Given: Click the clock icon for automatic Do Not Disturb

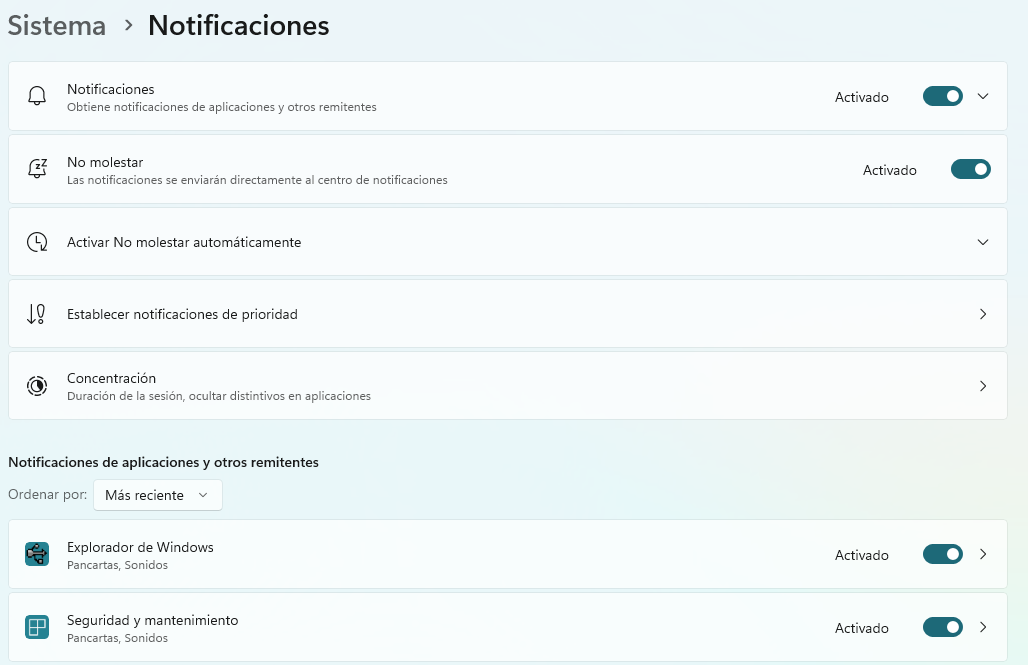Looking at the screenshot, I should pyautogui.click(x=37, y=242).
